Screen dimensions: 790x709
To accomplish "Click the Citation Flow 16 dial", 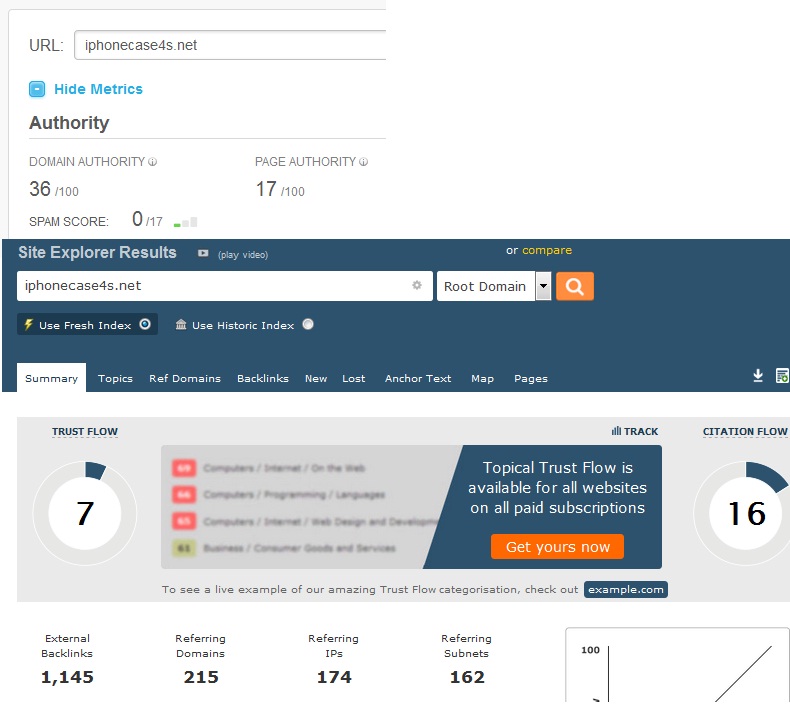I will click(x=742, y=513).
